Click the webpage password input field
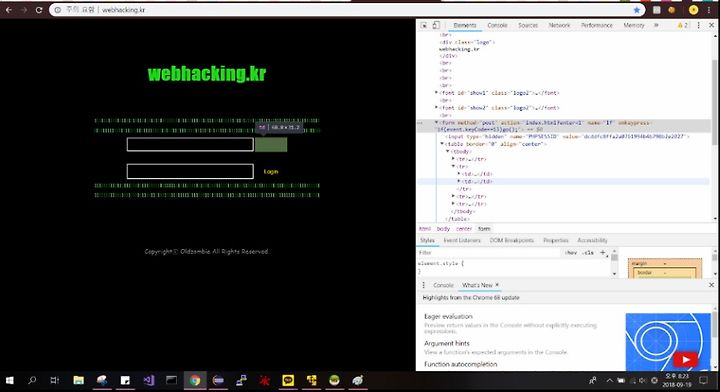 [x=190, y=171]
